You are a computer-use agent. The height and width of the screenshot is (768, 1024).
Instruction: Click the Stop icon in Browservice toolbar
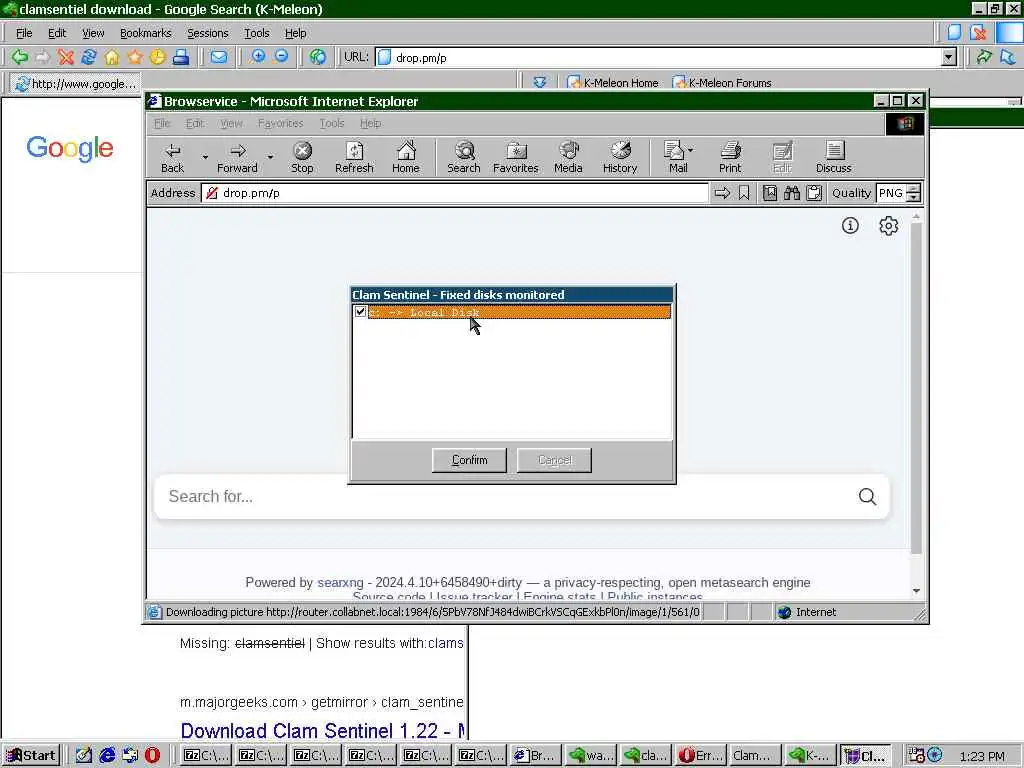[x=302, y=157]
